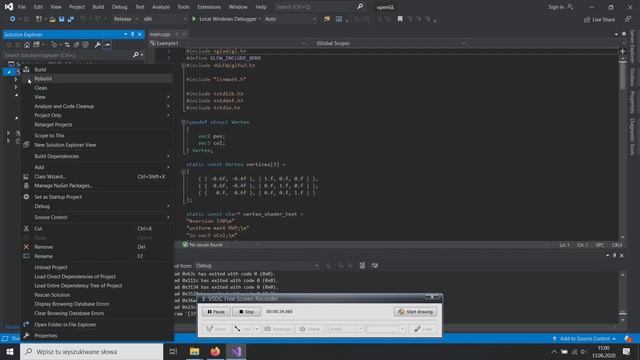The width and height of the screenshot is (640, 360).
Task: Click Sign in at the top right
Action: [x=560, y=7]
